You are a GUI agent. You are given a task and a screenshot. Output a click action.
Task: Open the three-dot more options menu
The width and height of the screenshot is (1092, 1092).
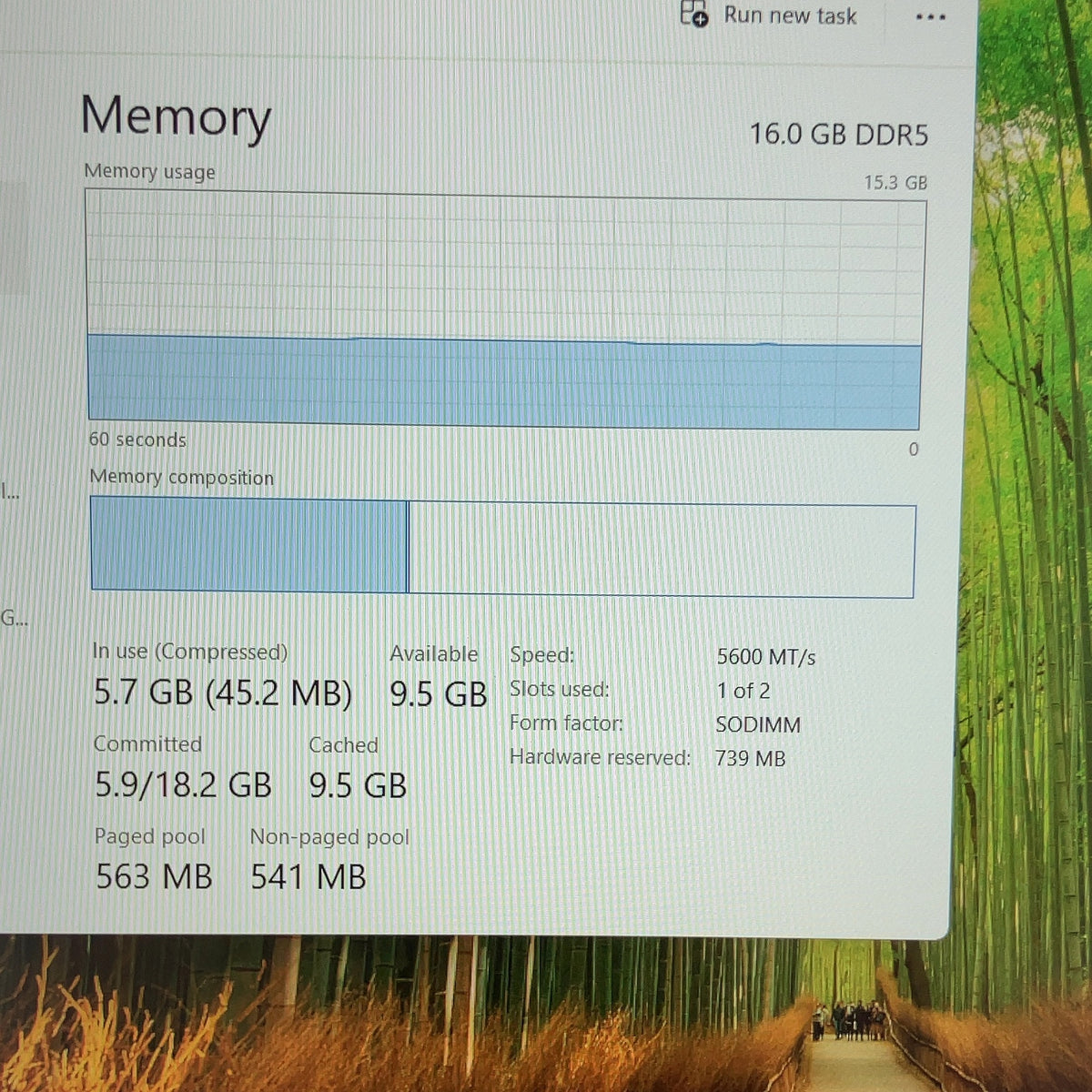click(930, 17)
